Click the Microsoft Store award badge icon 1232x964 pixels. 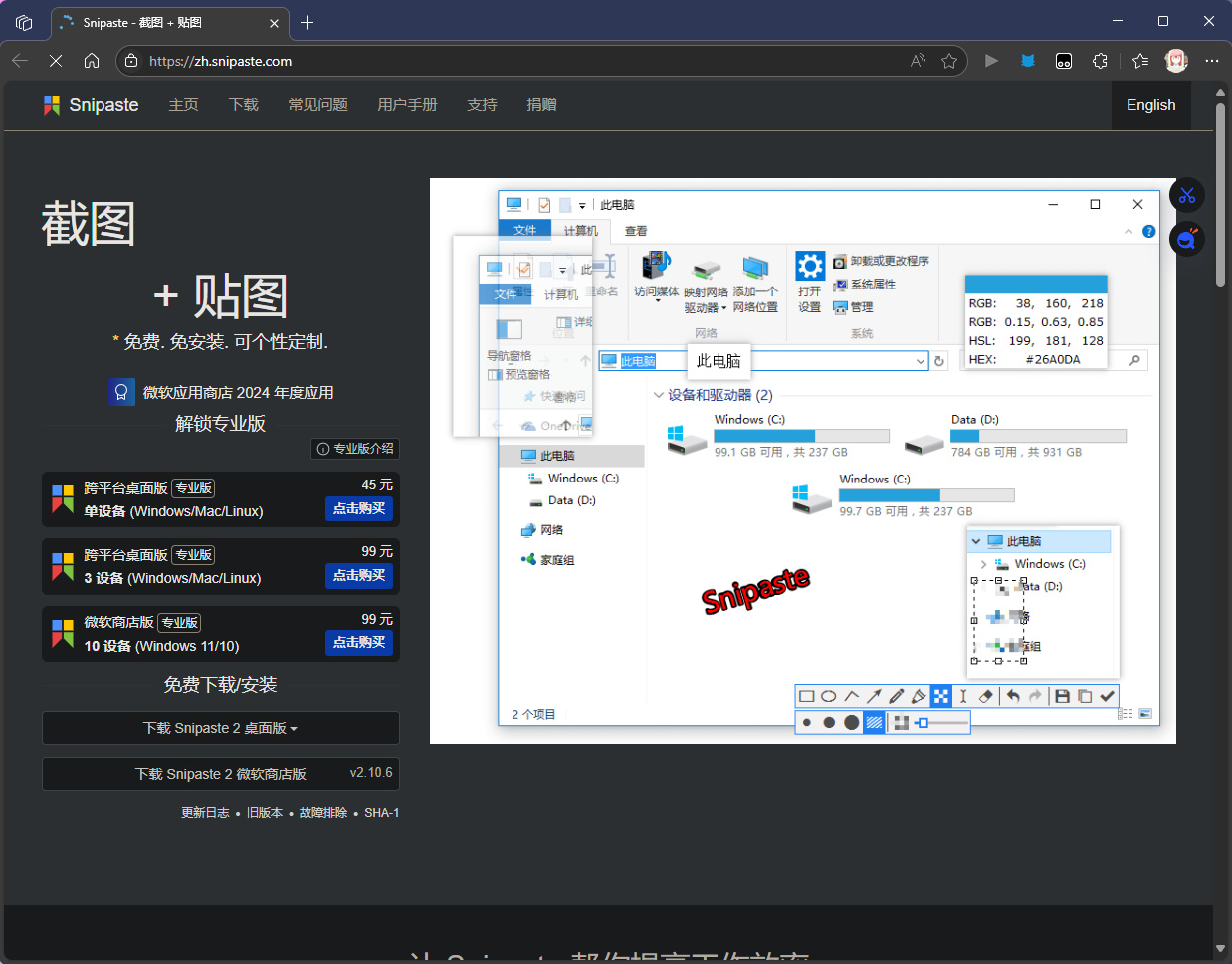[121, 392]
